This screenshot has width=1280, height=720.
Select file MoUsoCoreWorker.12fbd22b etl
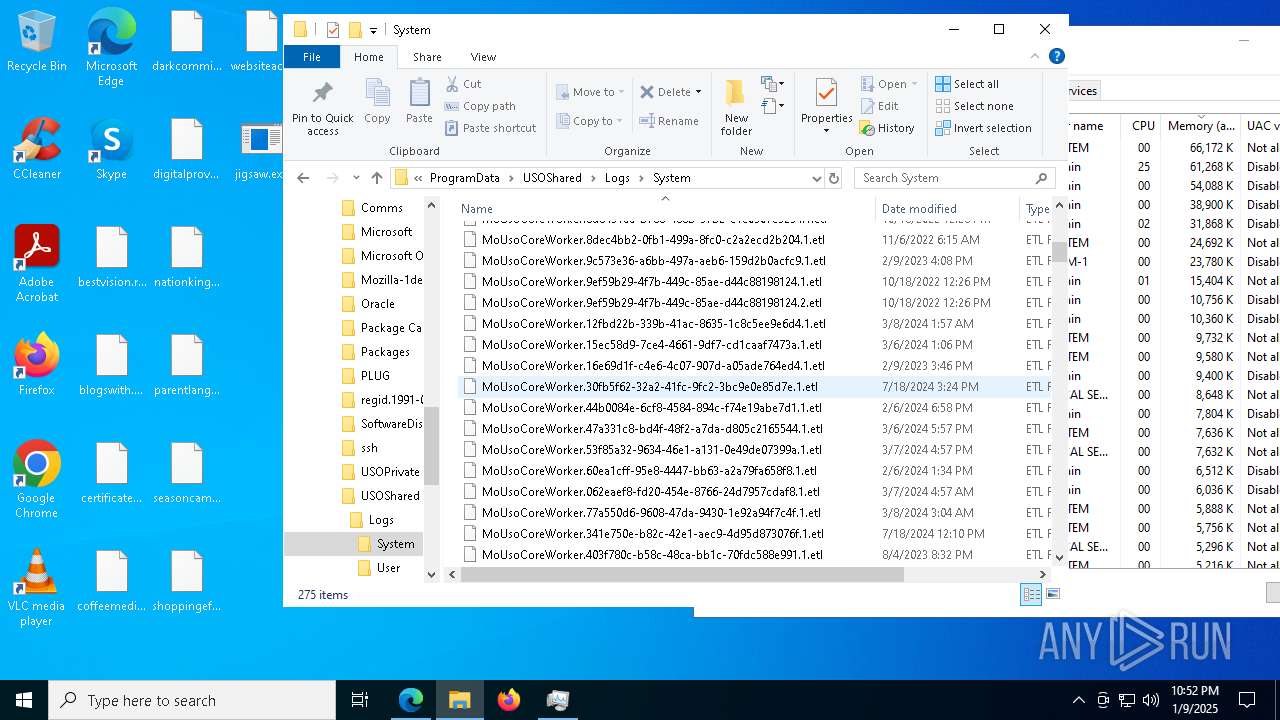pos(653,324)
